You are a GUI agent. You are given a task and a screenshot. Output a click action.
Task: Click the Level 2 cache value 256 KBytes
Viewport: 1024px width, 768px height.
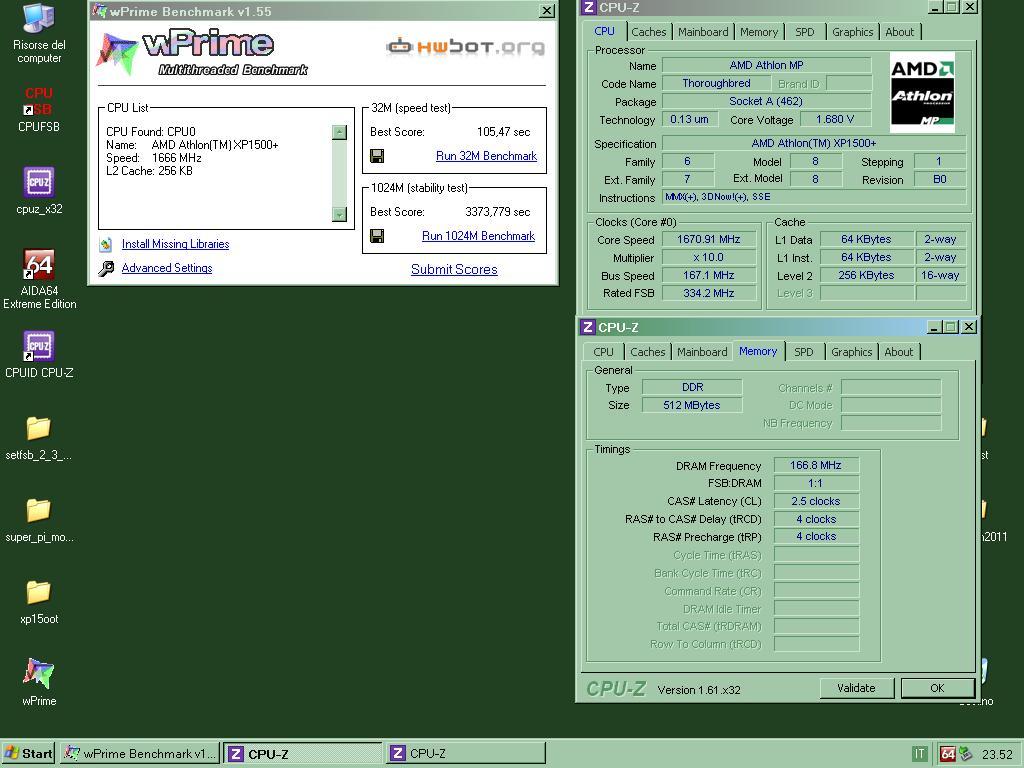pos(866,276)
